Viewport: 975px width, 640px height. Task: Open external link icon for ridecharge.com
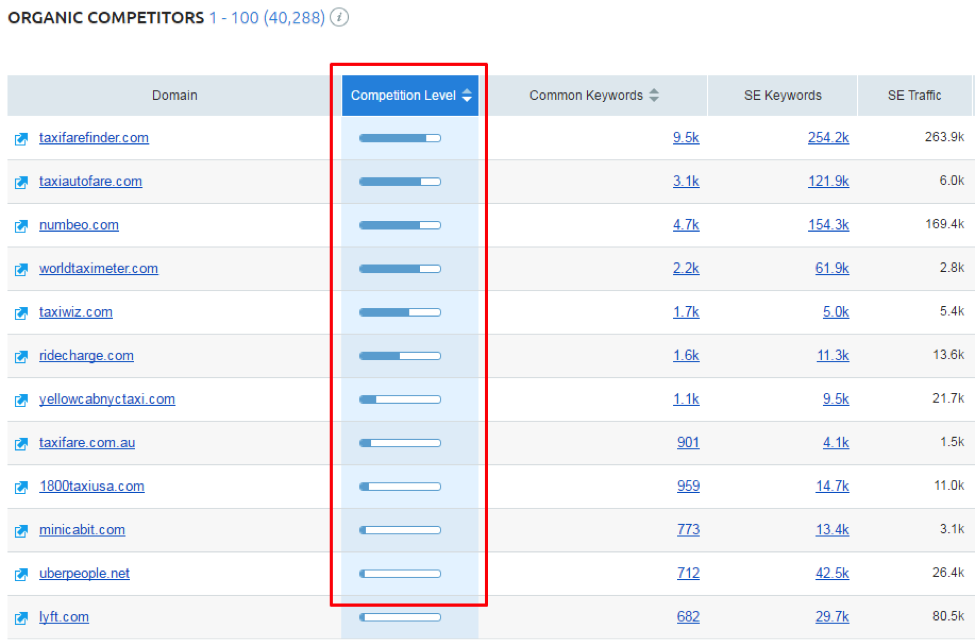[x=21, y=356]
